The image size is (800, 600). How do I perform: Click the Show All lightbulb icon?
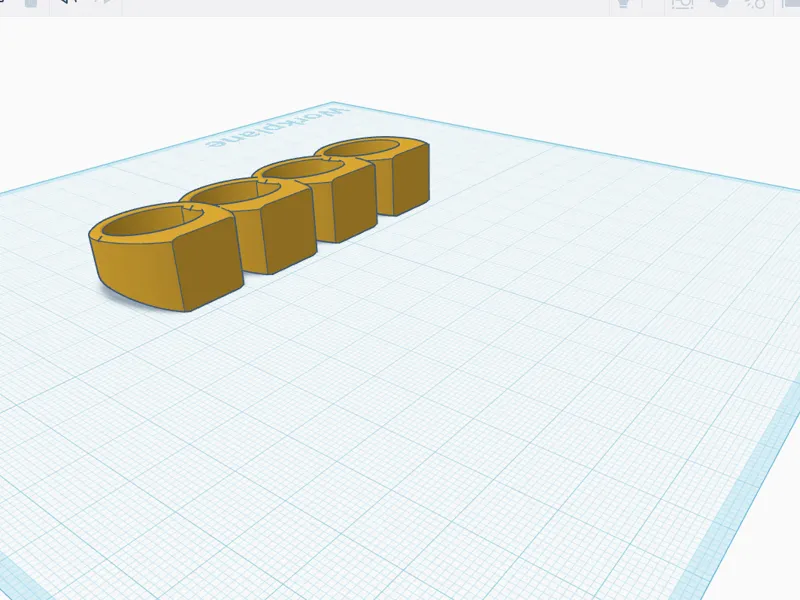pyautogui.click(x=623, y=4)
